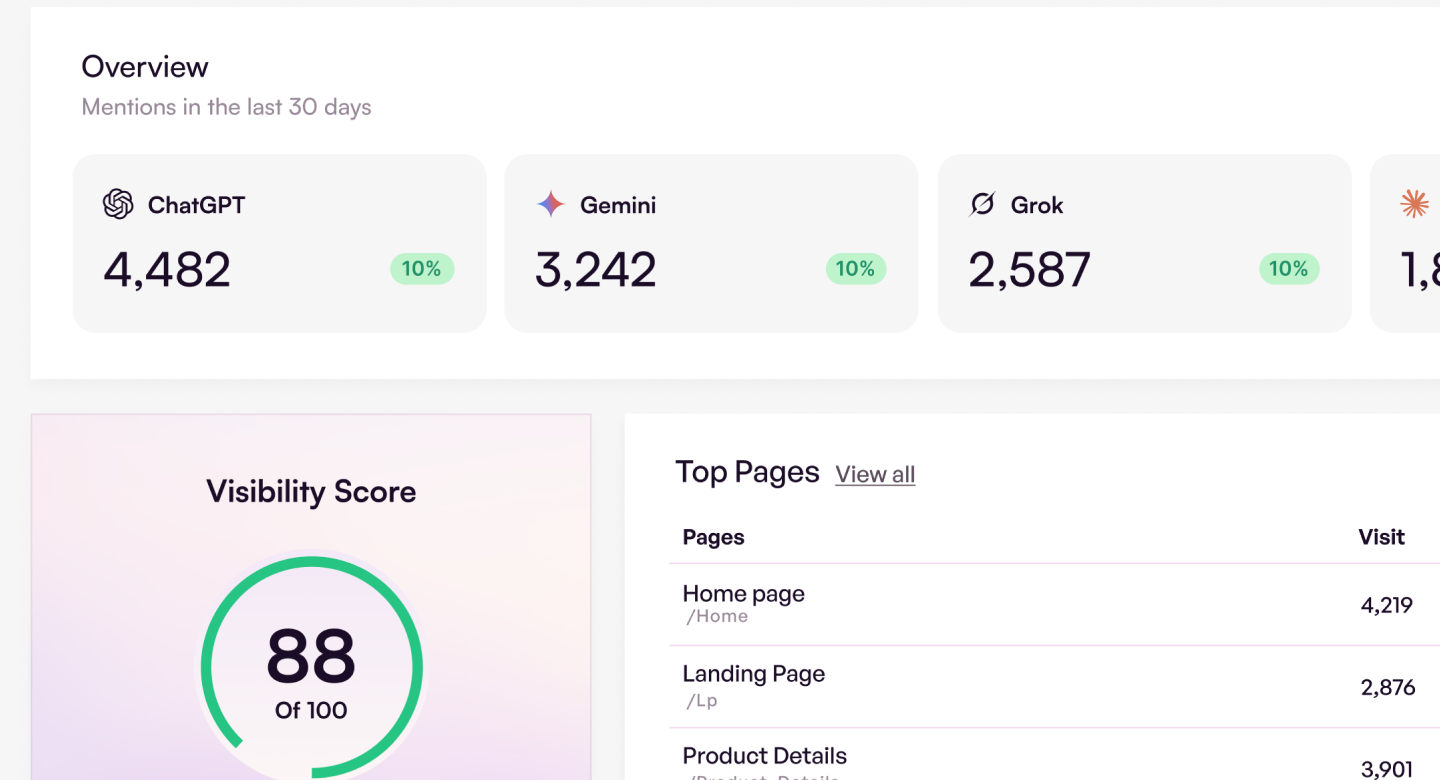Select the green 10% badge on the Gemini card
The image size is (1440, 780).
click(x=855, y=268)
